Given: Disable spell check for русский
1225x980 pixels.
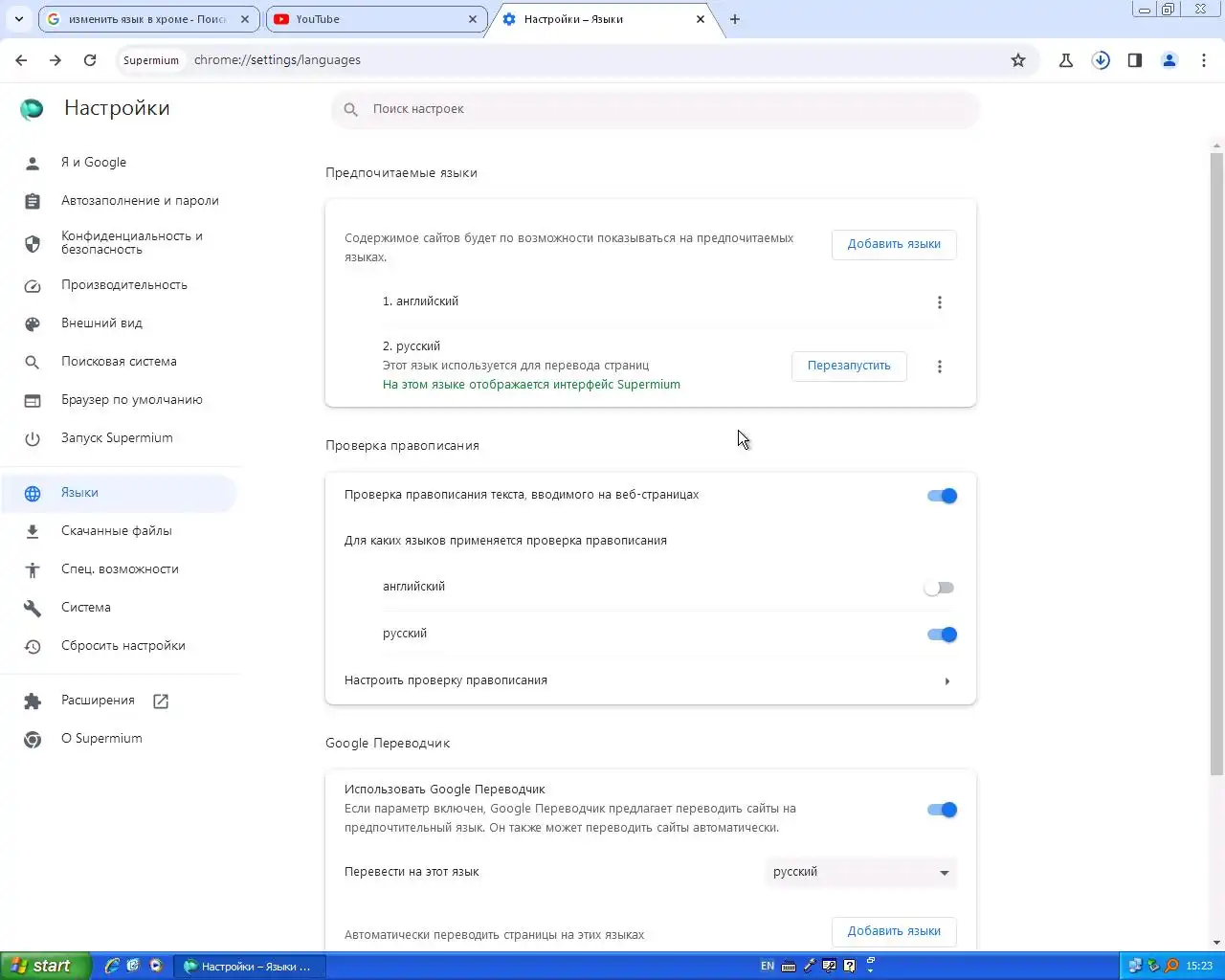Looking at the screenshot, I should pos(942,635).
